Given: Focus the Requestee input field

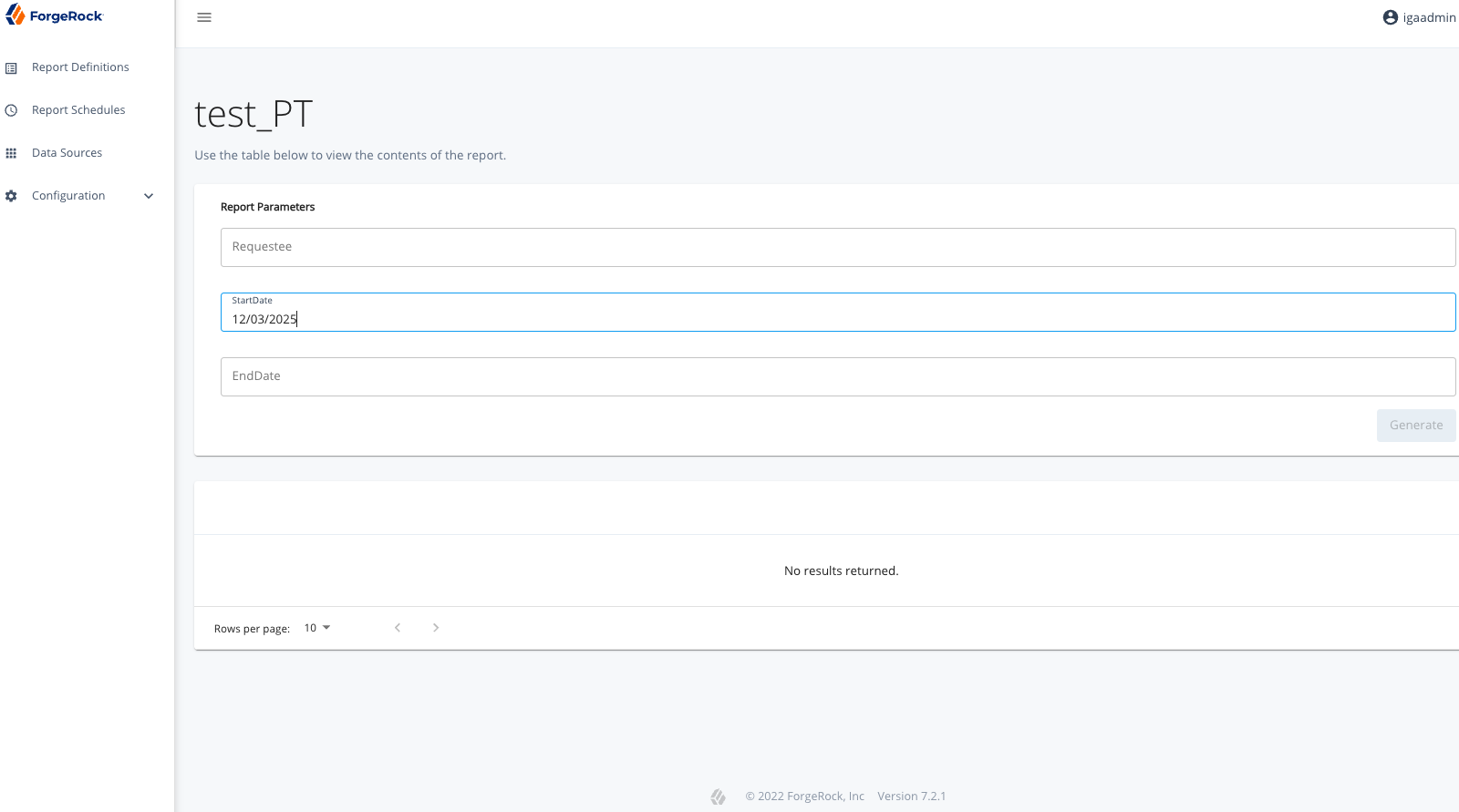Looking at the screenshot, I should (838, 247).
